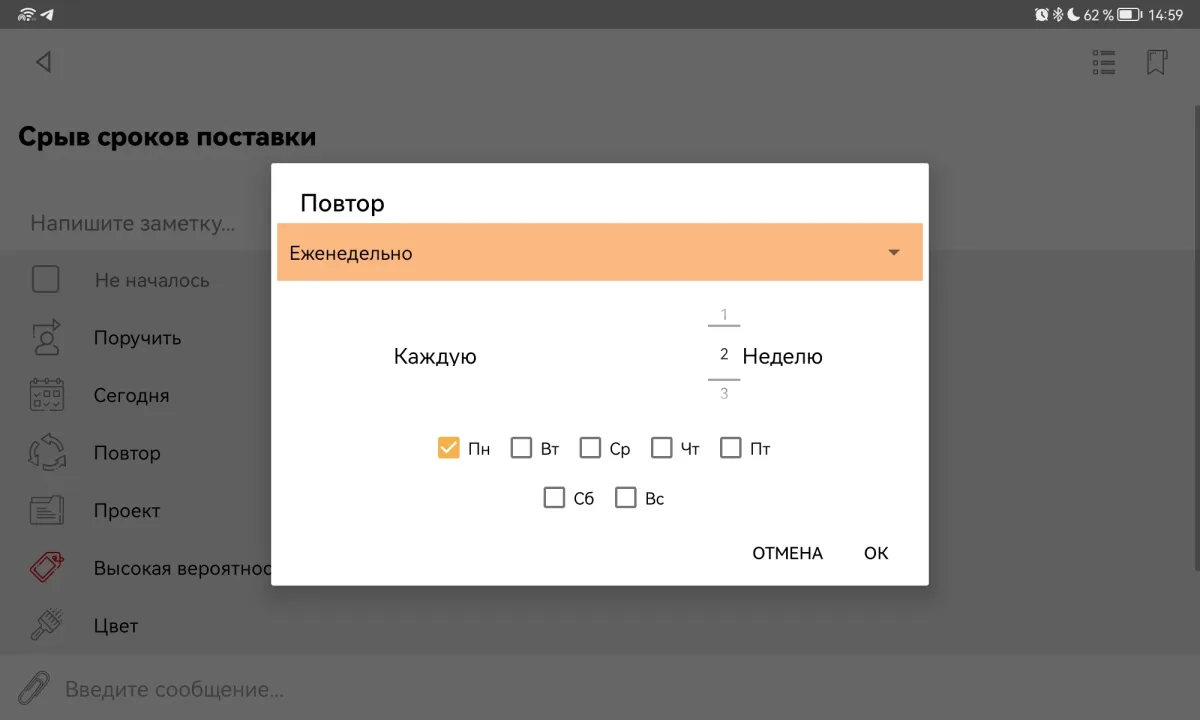1200x720 pixels.
Task: Tap the paperclip attachment icon
Action: (34, 689)
